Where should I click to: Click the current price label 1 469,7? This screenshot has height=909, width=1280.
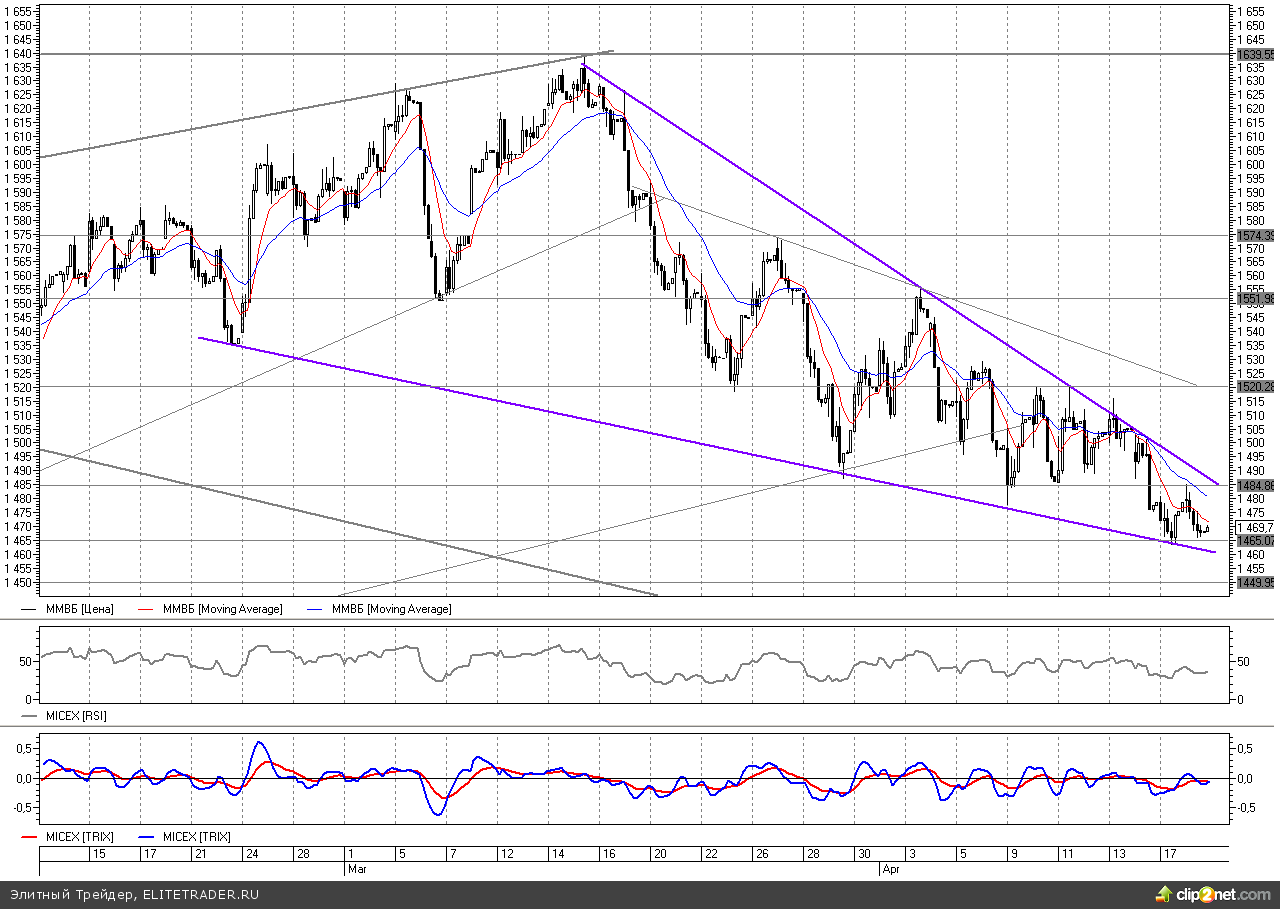pyautogui.click(x=1254, y=528)
